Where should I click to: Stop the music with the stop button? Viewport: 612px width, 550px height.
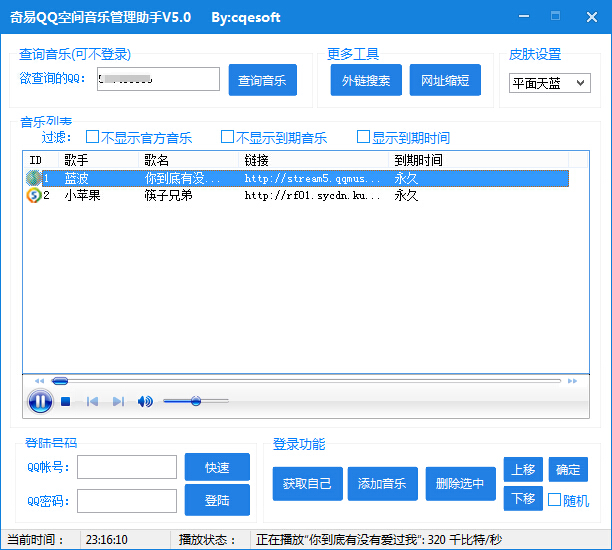[x=66, y=402]
